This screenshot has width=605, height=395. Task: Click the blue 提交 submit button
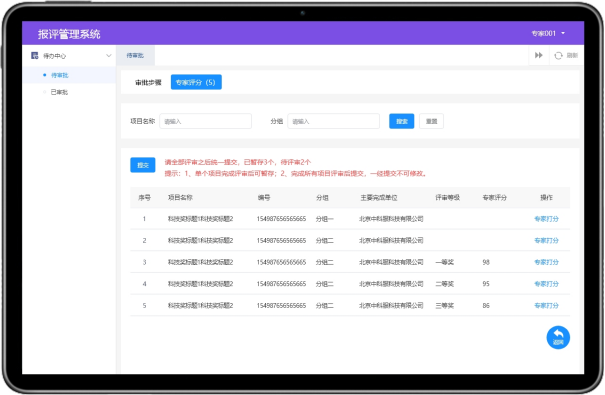[143, 165]
